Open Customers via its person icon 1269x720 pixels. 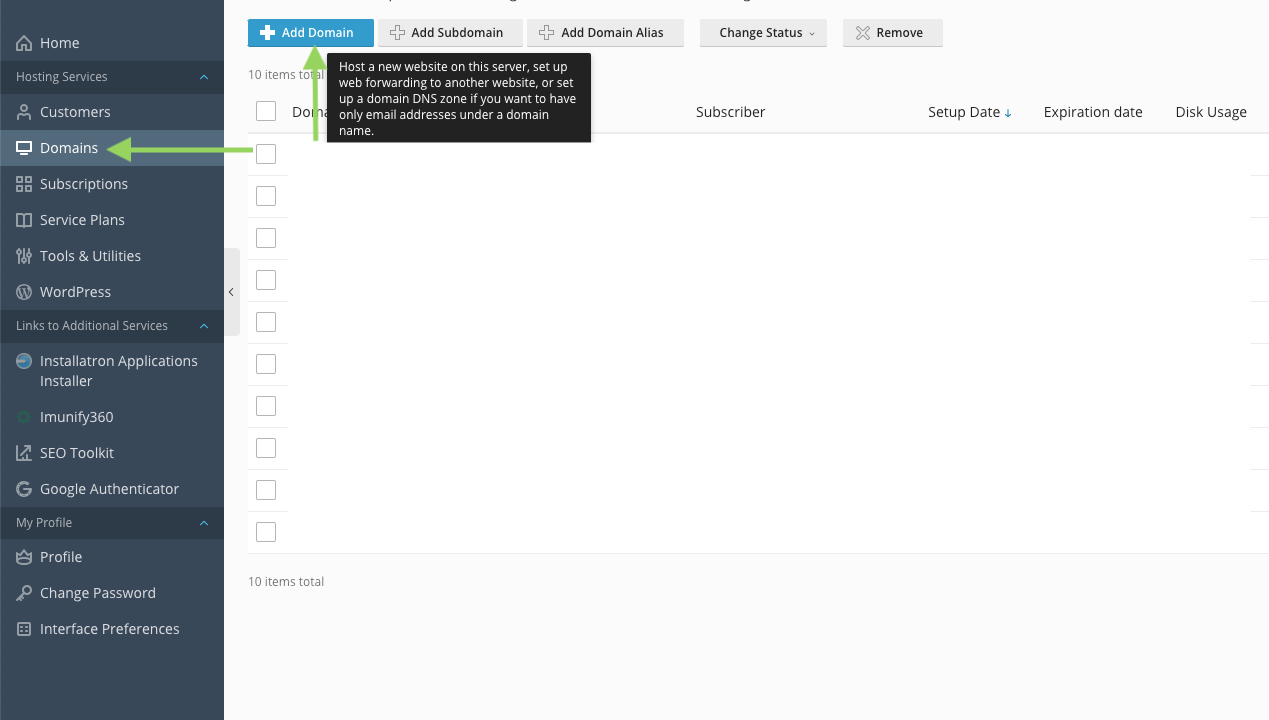(24, 112)
